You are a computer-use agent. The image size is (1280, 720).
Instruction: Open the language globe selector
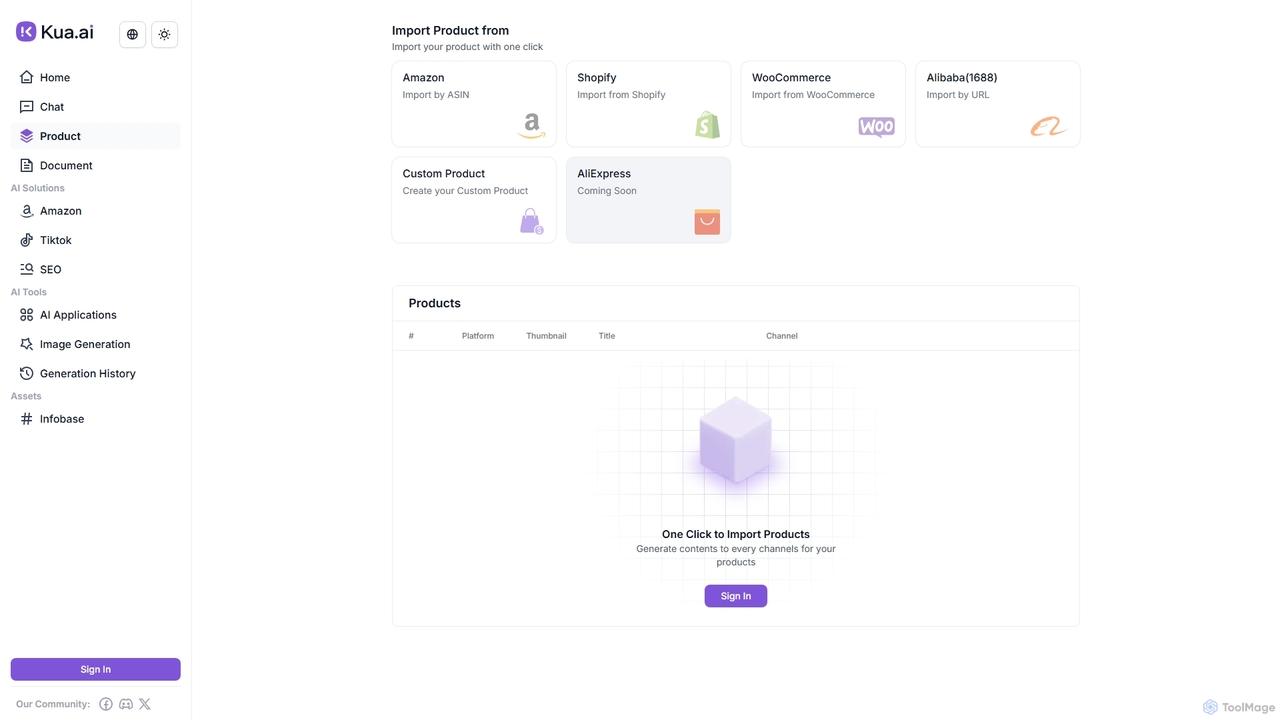click(x=132, y=34)
